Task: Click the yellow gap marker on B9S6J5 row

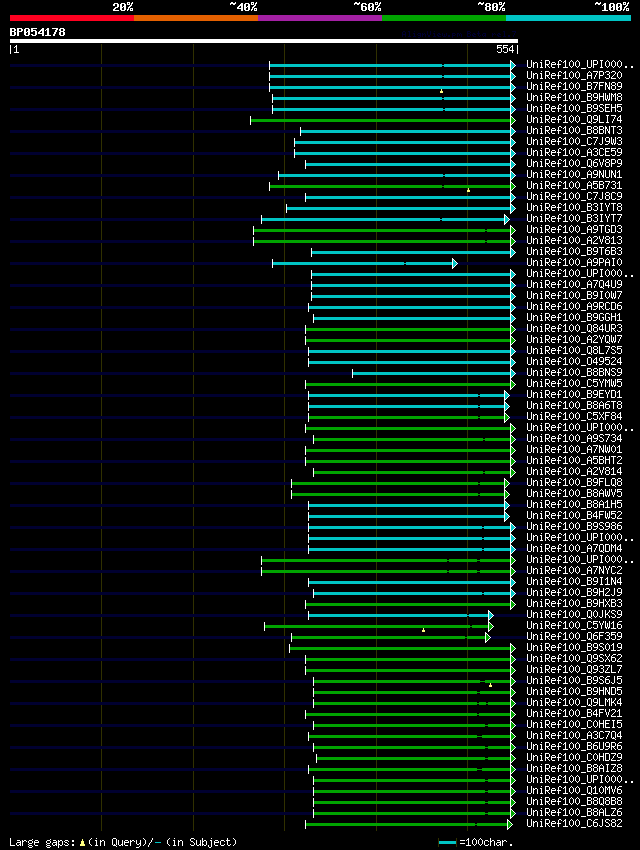Action: click(x=490, y=685)
